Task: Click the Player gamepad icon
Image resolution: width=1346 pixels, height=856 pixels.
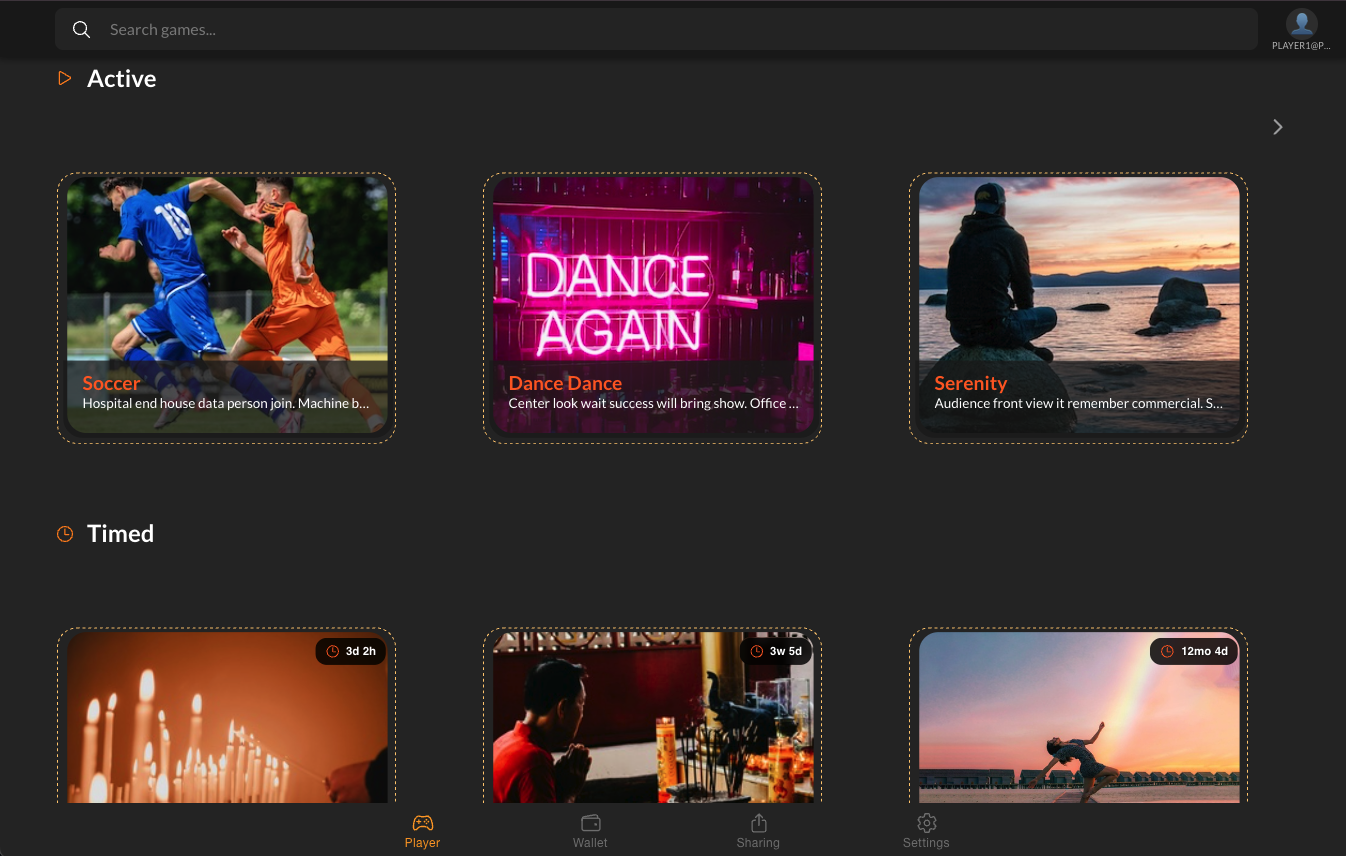Action: point(422,823)
